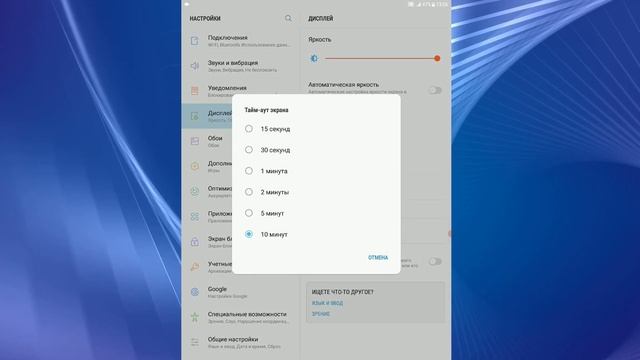Open Звуки и вибрация settings entry

[241, 66]
